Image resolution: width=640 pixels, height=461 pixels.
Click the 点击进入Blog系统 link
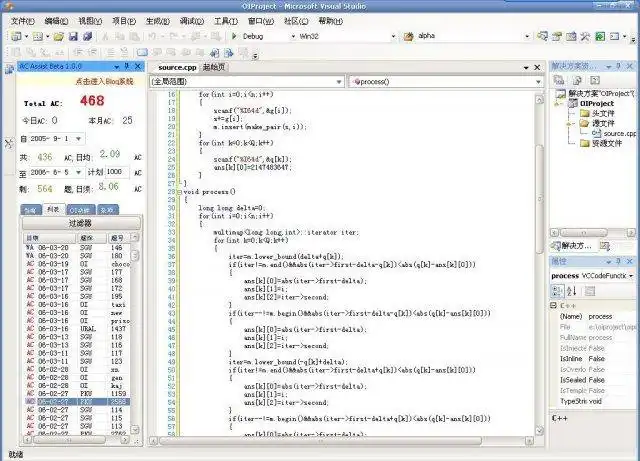pos(104,82)
